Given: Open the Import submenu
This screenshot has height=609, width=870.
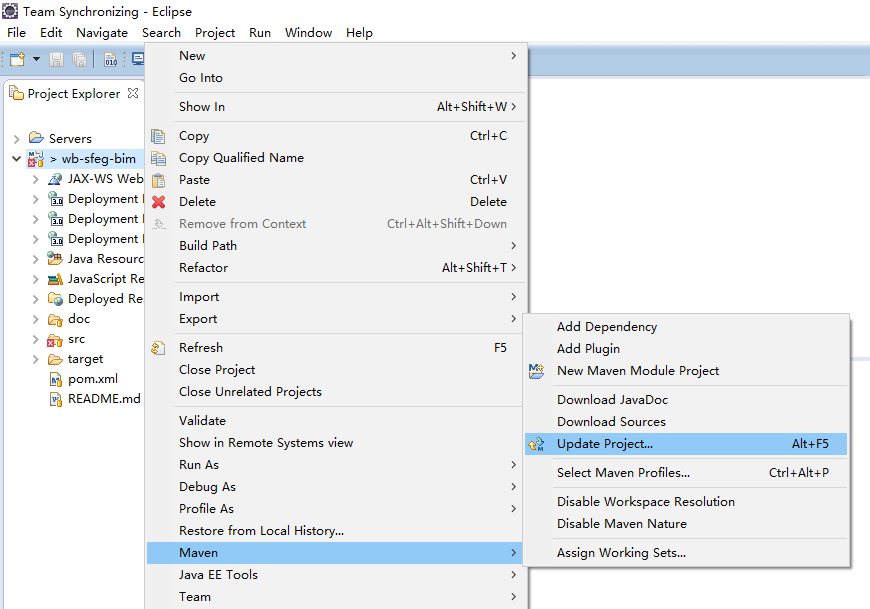Looking at the screenshot, I should (335, 297).
